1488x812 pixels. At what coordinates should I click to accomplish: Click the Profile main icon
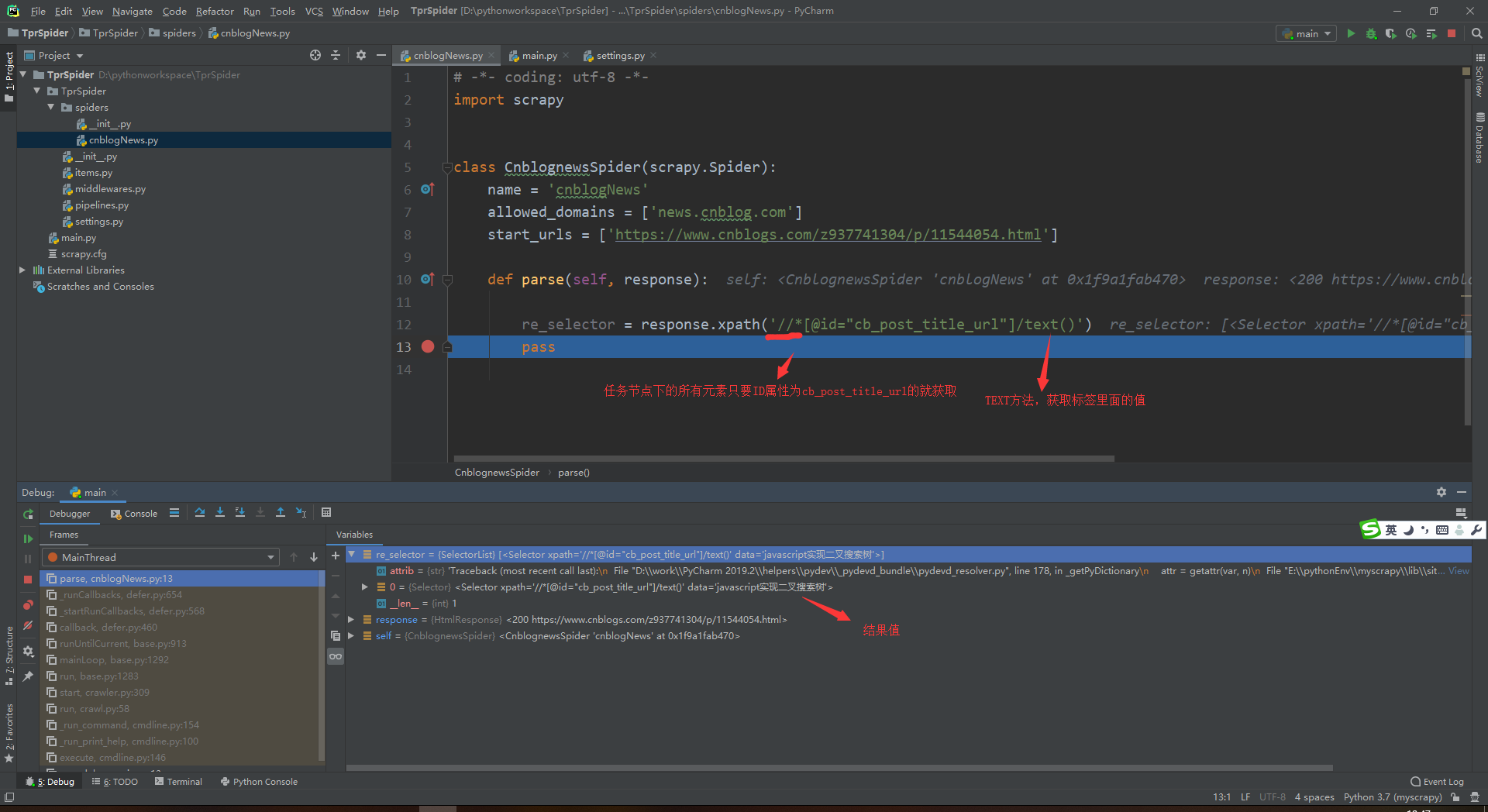[x=1411, y=33]
